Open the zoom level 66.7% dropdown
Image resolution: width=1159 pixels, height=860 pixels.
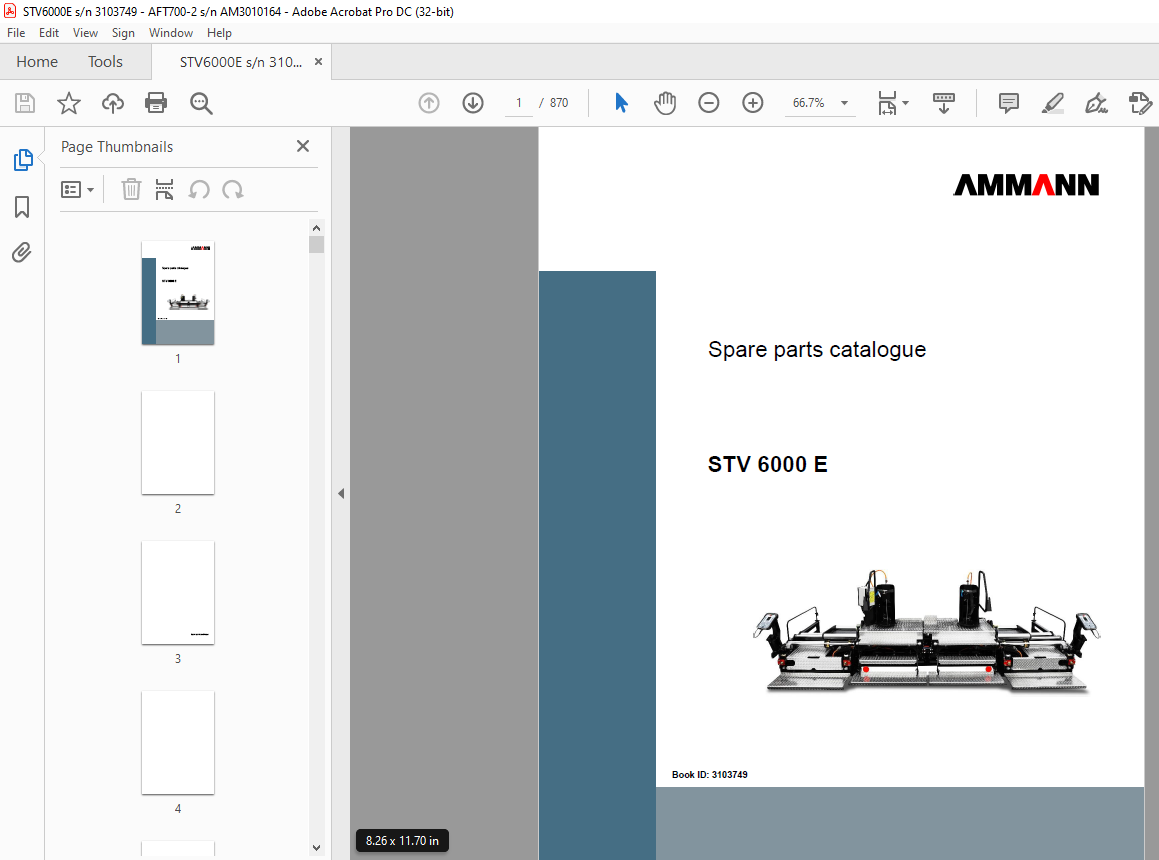click(844, 103)
